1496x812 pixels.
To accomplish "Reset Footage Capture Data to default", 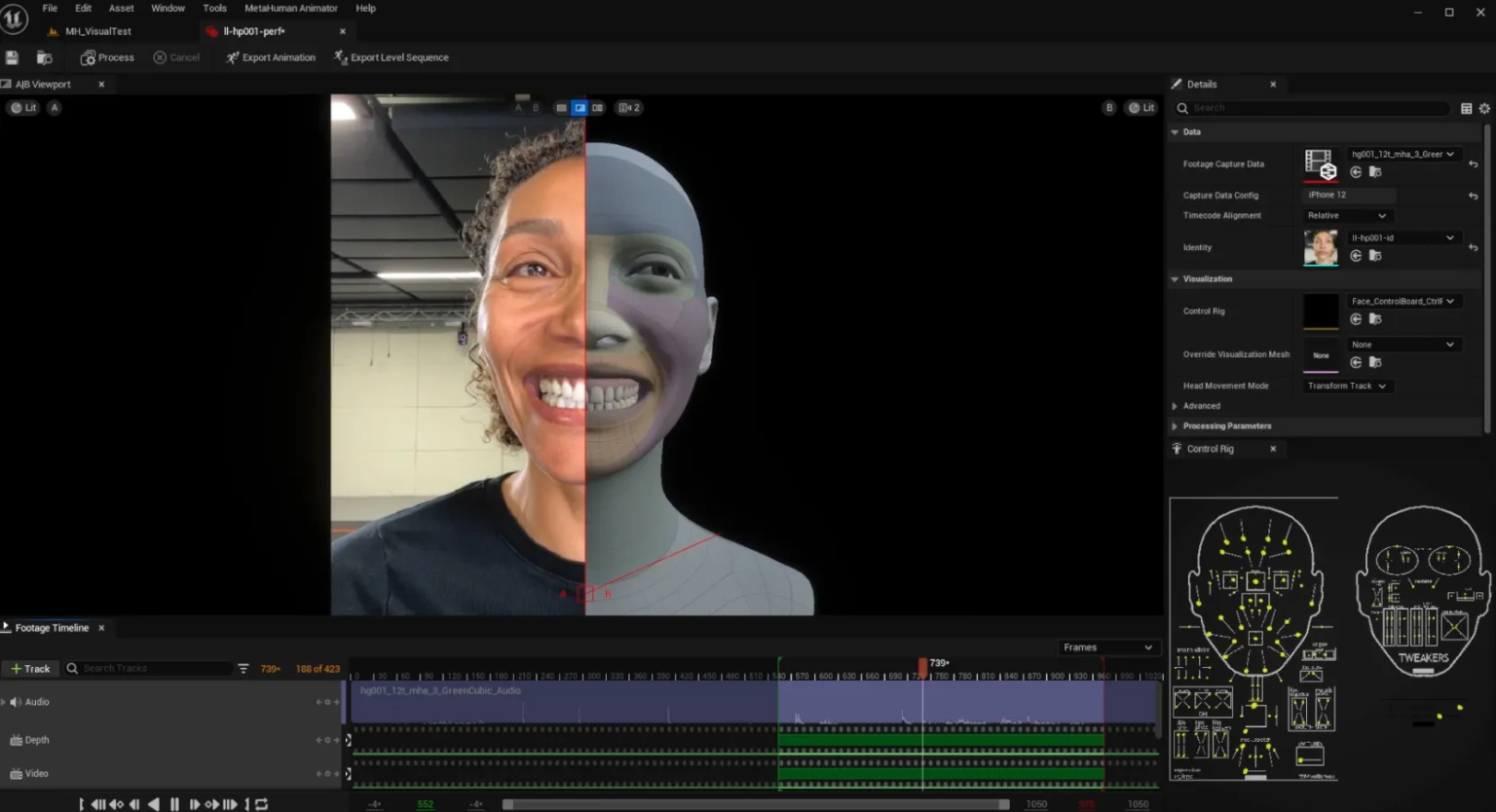I will (x=1474, y=165).
